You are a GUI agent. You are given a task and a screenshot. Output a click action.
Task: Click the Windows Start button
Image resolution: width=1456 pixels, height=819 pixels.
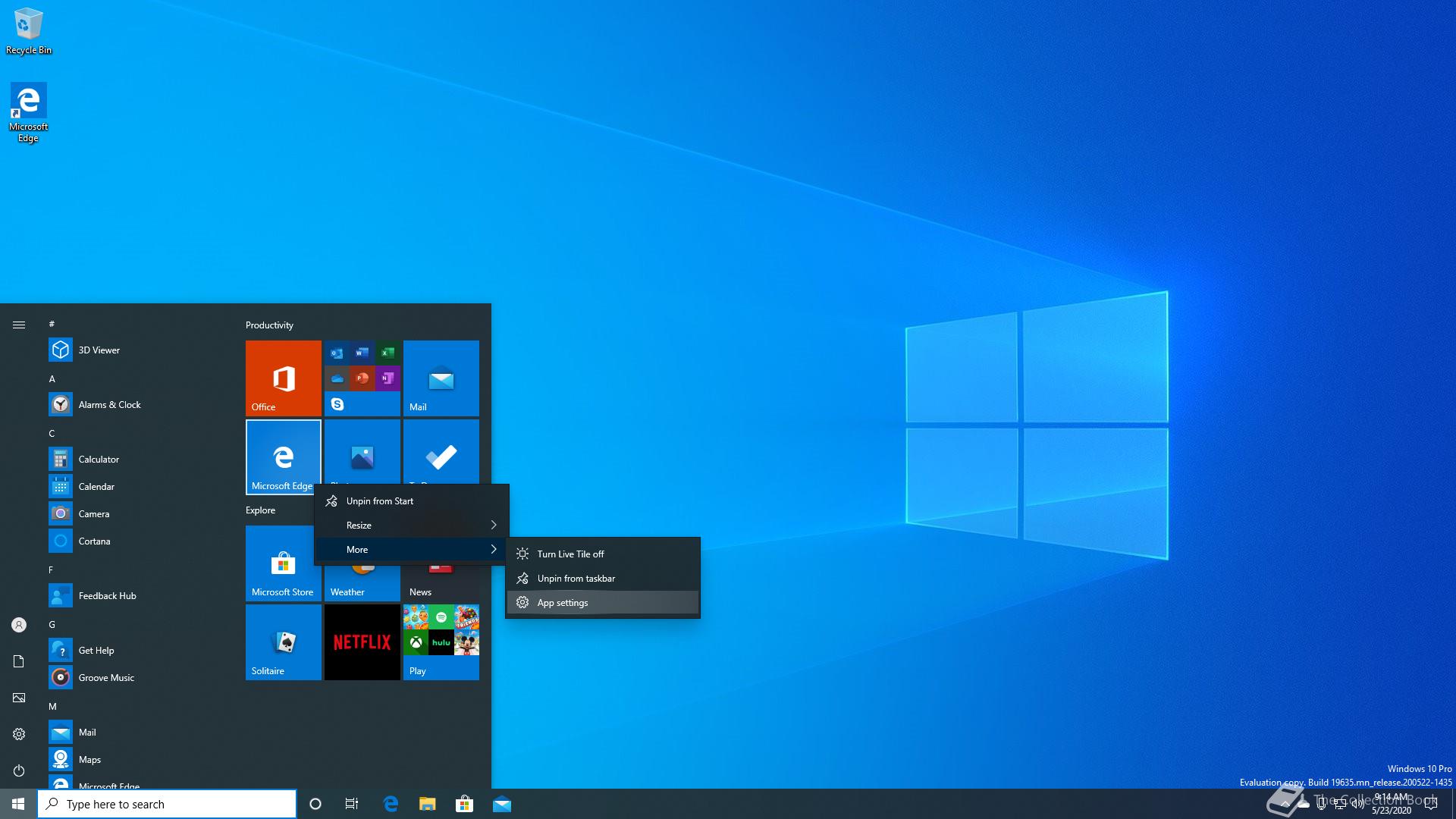pos(18,804)
